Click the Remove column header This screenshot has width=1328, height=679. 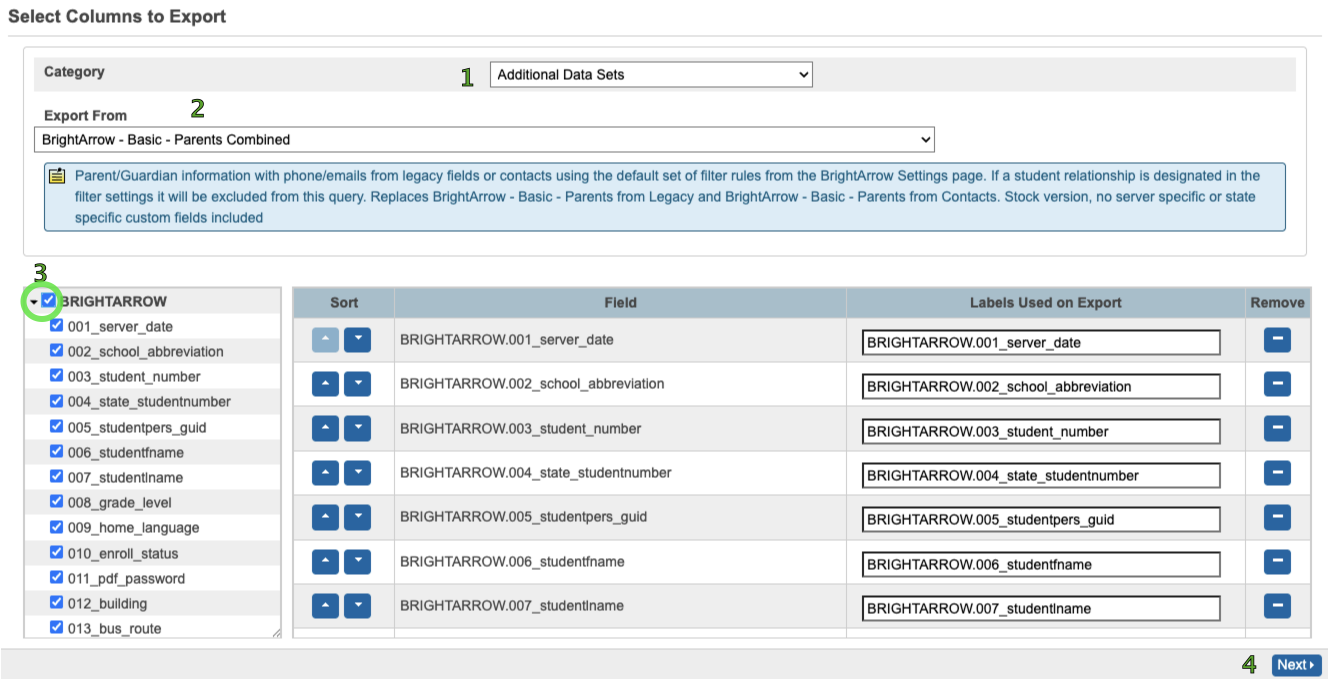pos(1278,302)
